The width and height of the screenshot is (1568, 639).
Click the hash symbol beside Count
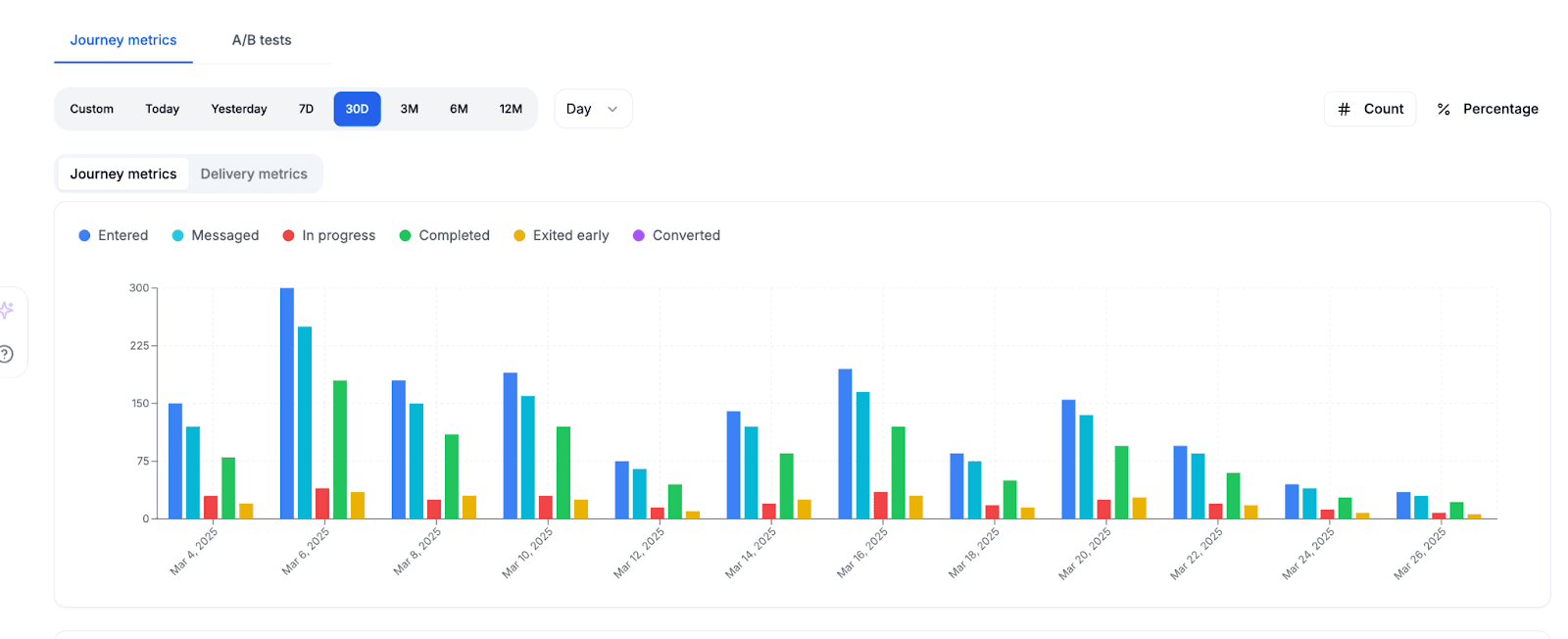[x=1344, y=109]
